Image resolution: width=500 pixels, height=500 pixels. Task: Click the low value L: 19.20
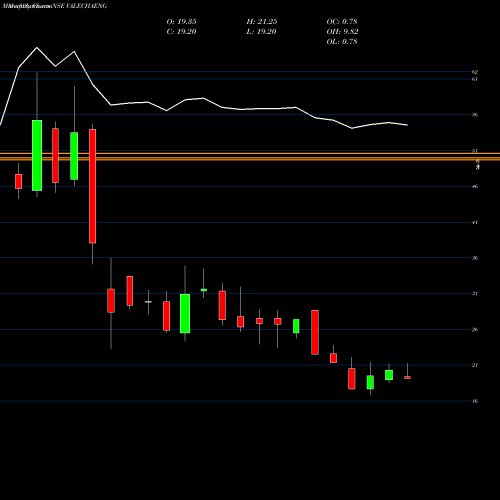coord(262,32)
